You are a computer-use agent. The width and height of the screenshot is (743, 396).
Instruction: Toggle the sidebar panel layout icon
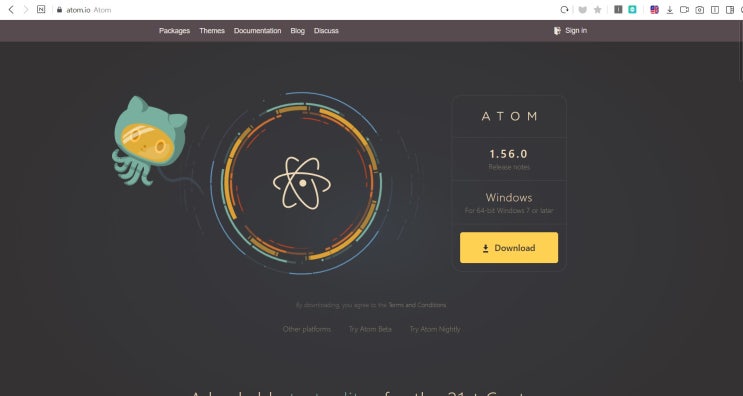coord(730,9)
